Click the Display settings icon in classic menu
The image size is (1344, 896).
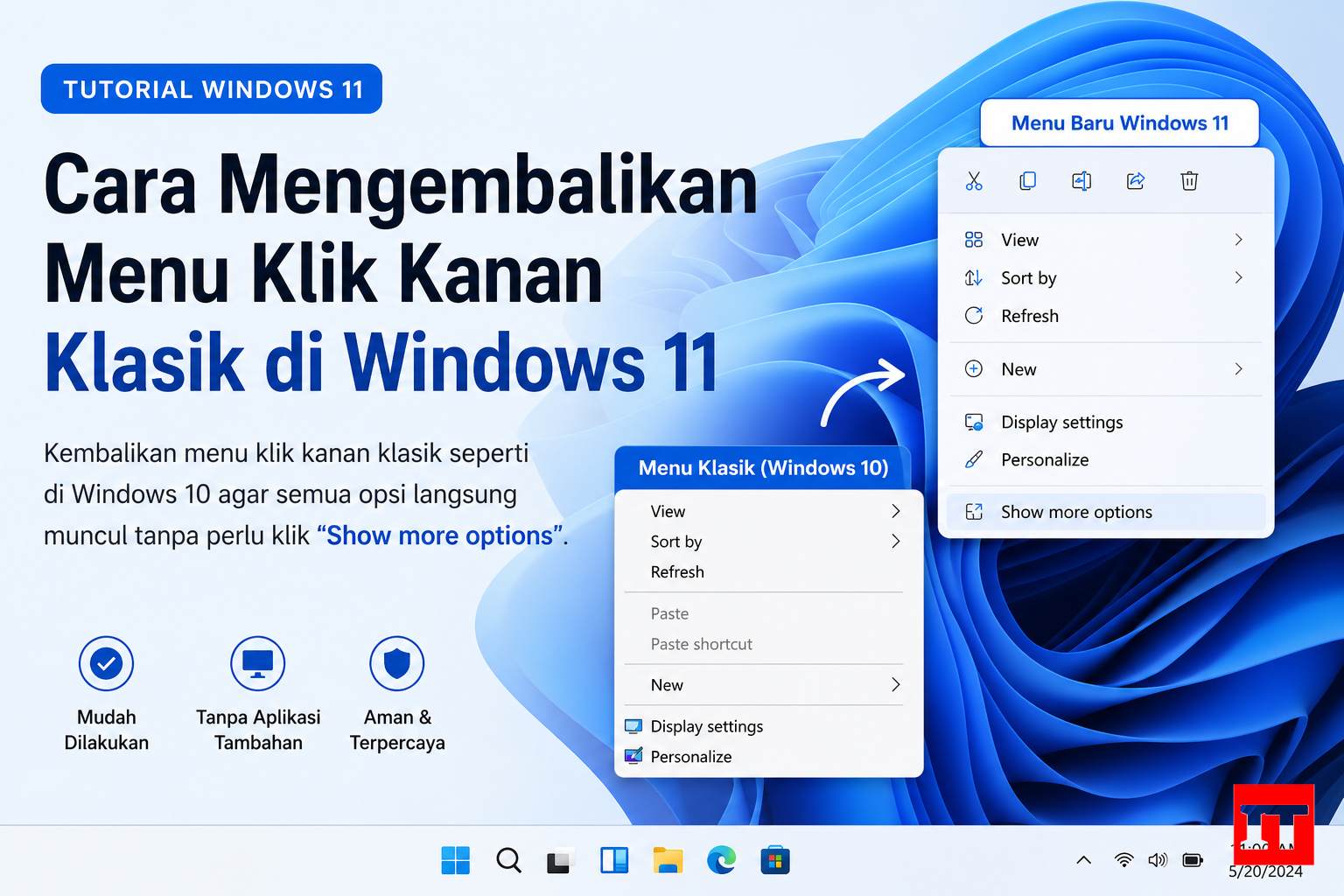(x=633, y=726)
